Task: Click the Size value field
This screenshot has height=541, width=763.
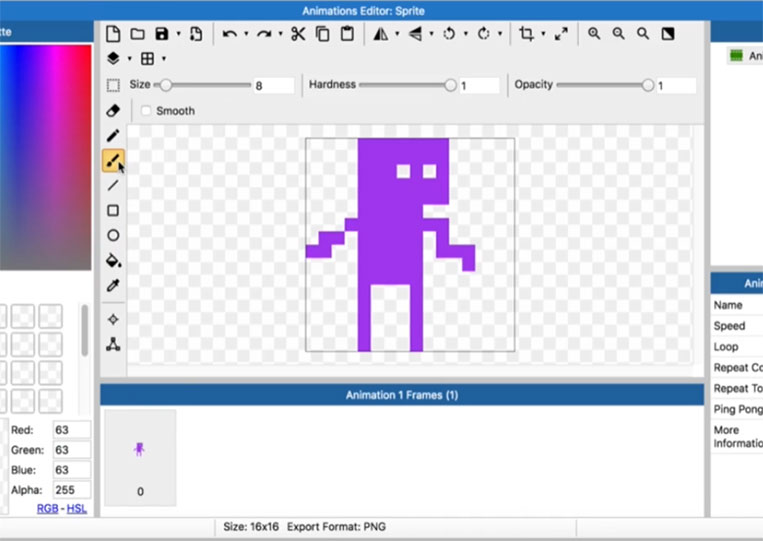Action: click(273, 86)
